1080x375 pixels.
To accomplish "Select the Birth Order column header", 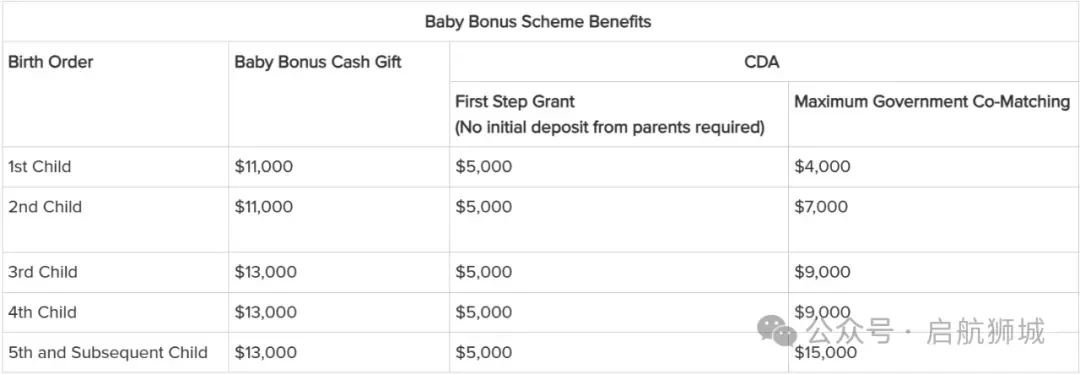I will click(51, 62).
